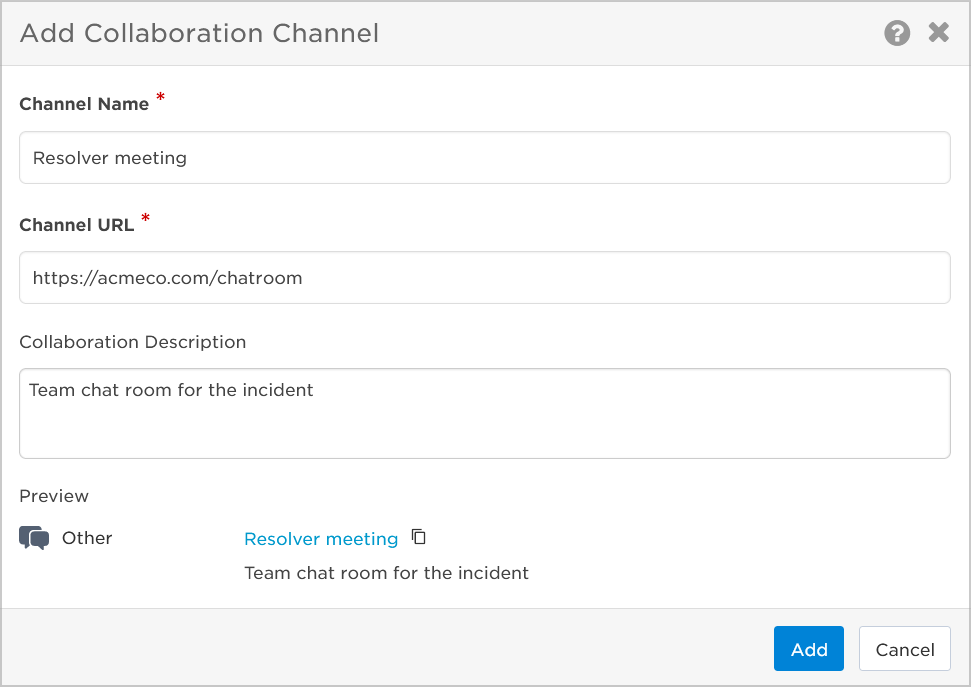
Task: Click the Channel Name field label
Action: (x=84, y=103)
